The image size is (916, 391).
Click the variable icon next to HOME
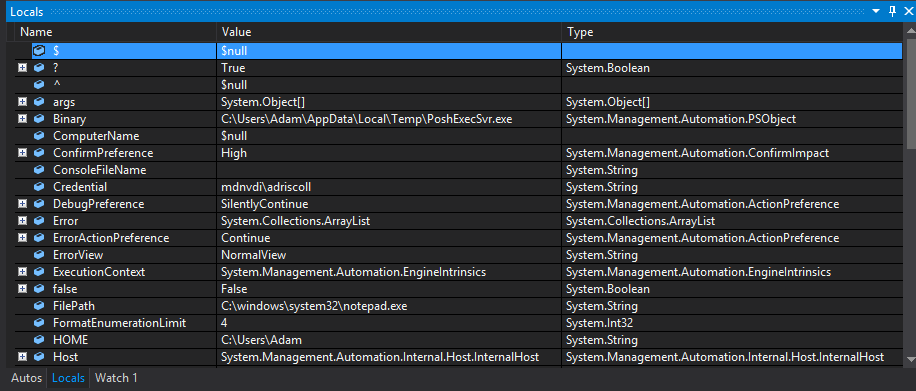click(39, 340)
